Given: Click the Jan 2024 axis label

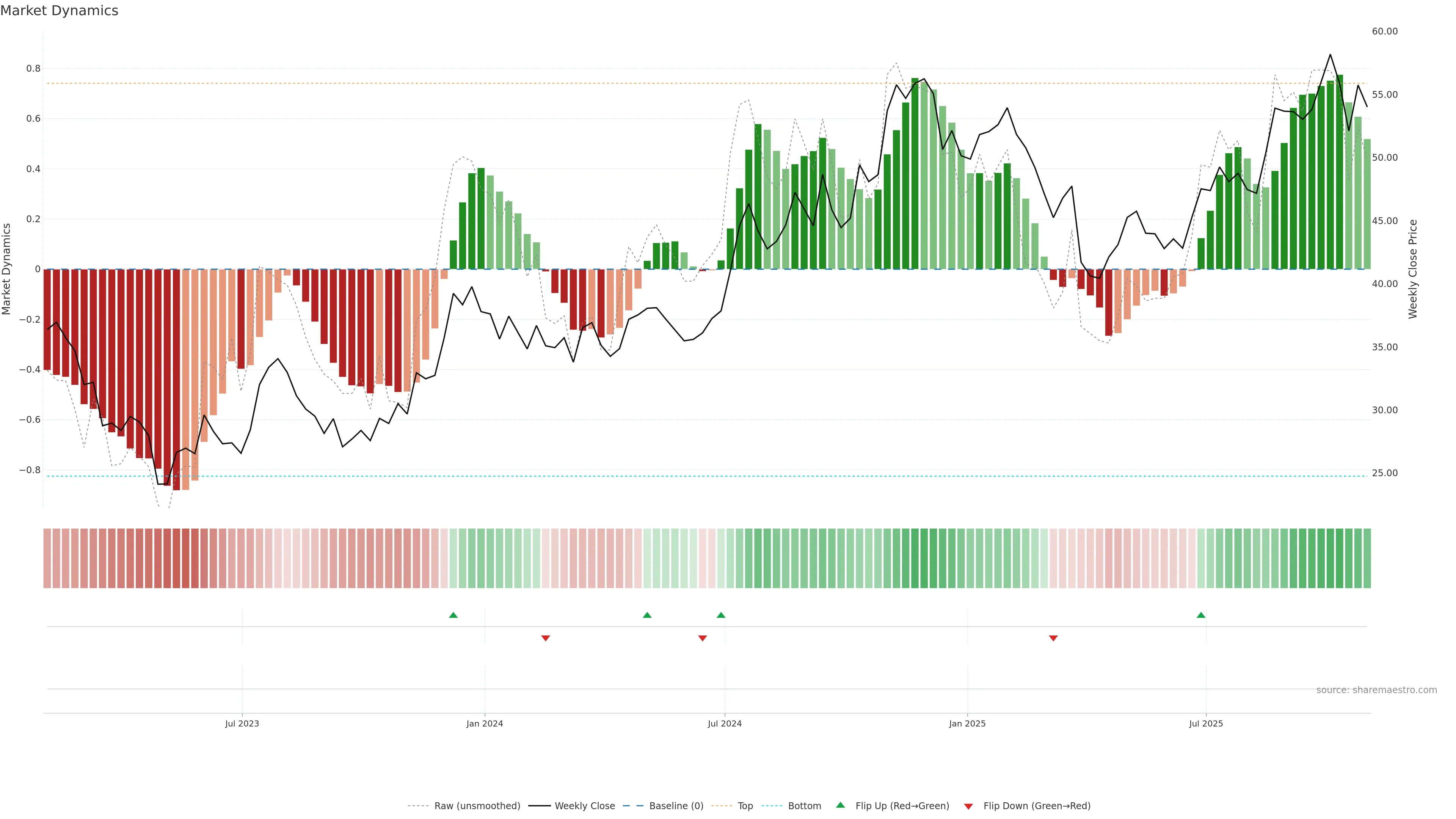Looking at the screenshot, I should pyautogui.click(x=485, y=723).
